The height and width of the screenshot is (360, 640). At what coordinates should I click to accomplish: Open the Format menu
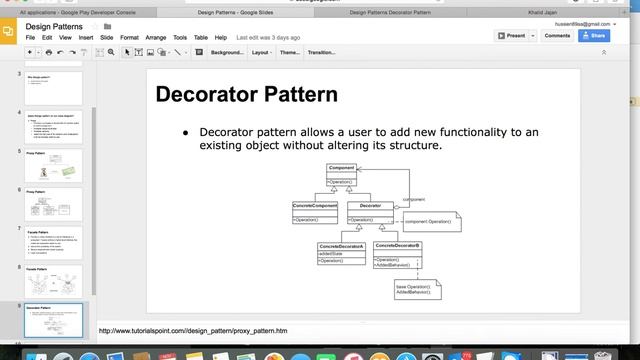tap(129, 38)
